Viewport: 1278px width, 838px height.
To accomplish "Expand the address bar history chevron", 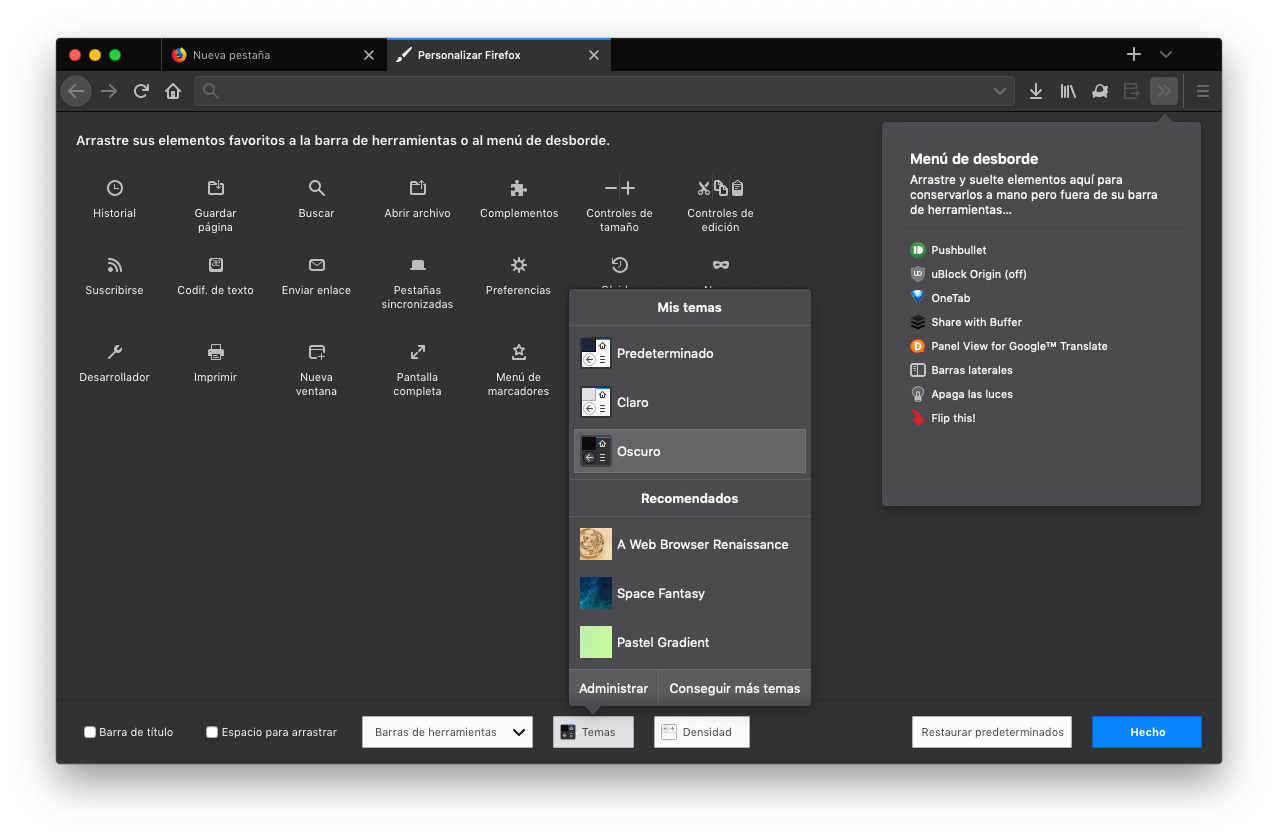I will point(1000,91).
